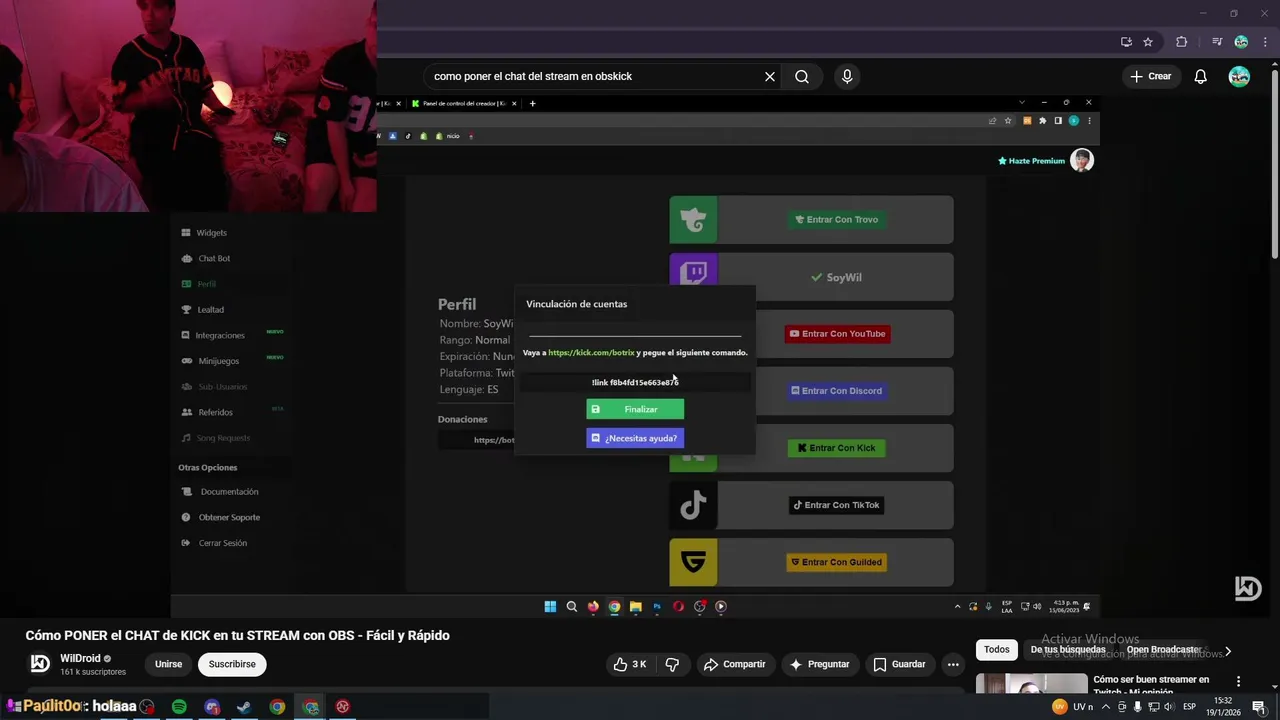Click the Compartir share button
This screenshot has height=720, width=1280.
pyautogui.click(x=734, y=664)
